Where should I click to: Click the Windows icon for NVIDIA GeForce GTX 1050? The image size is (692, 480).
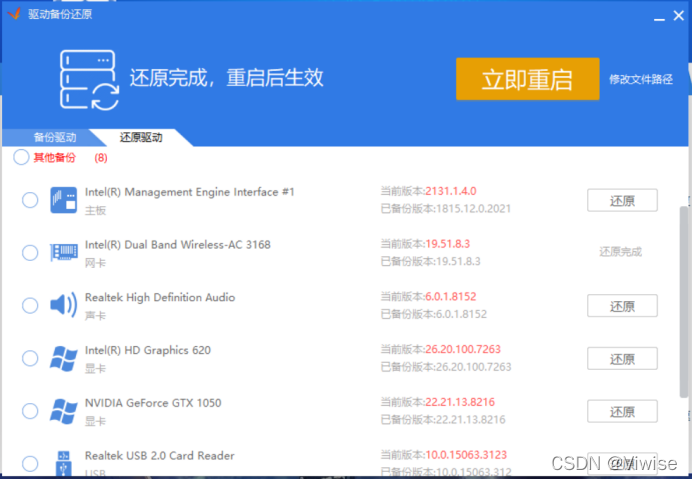tap(64, 411)
